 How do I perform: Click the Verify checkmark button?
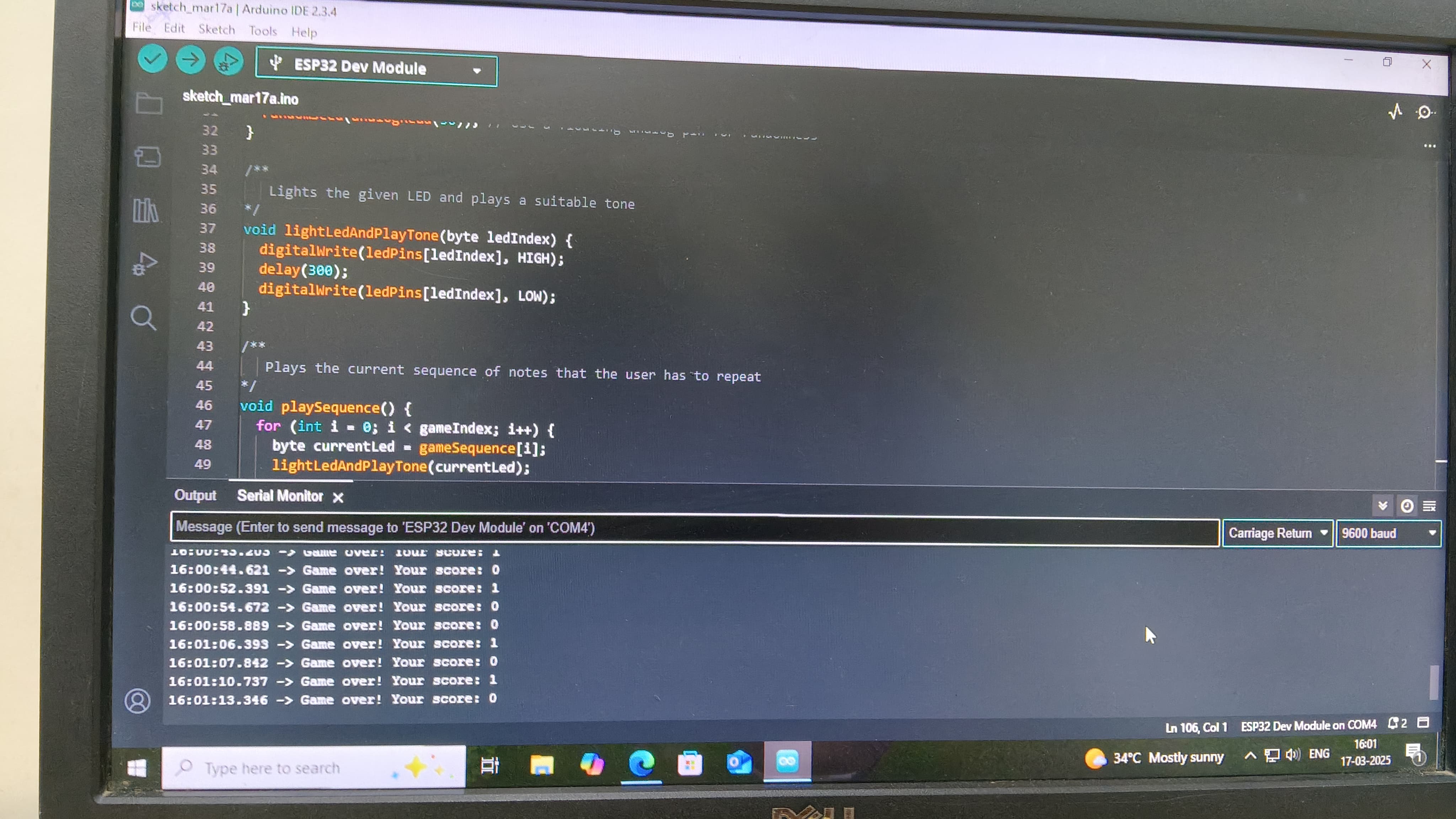pyautogui.click(x=152, y=59)
